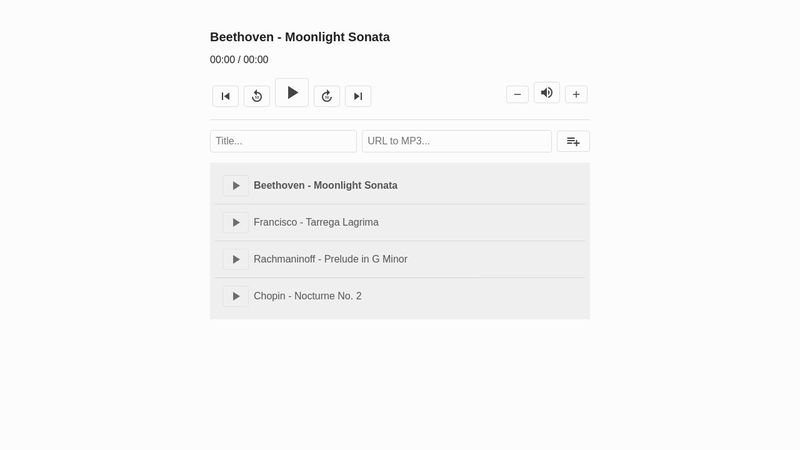Skip to the next track
The width and height of the screenshot is (800, 450).
pyautogui.click(x=358, y=96)
